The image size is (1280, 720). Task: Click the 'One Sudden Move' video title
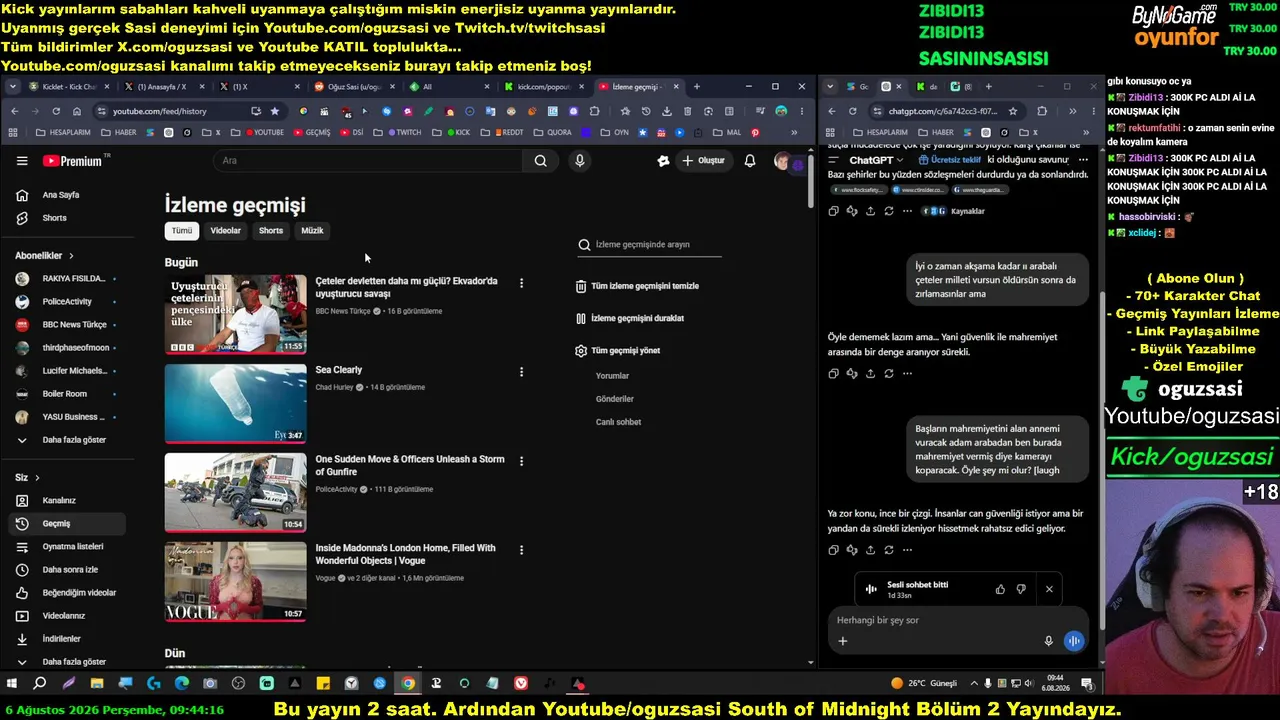pyautogui.click(x=410, y=465)
